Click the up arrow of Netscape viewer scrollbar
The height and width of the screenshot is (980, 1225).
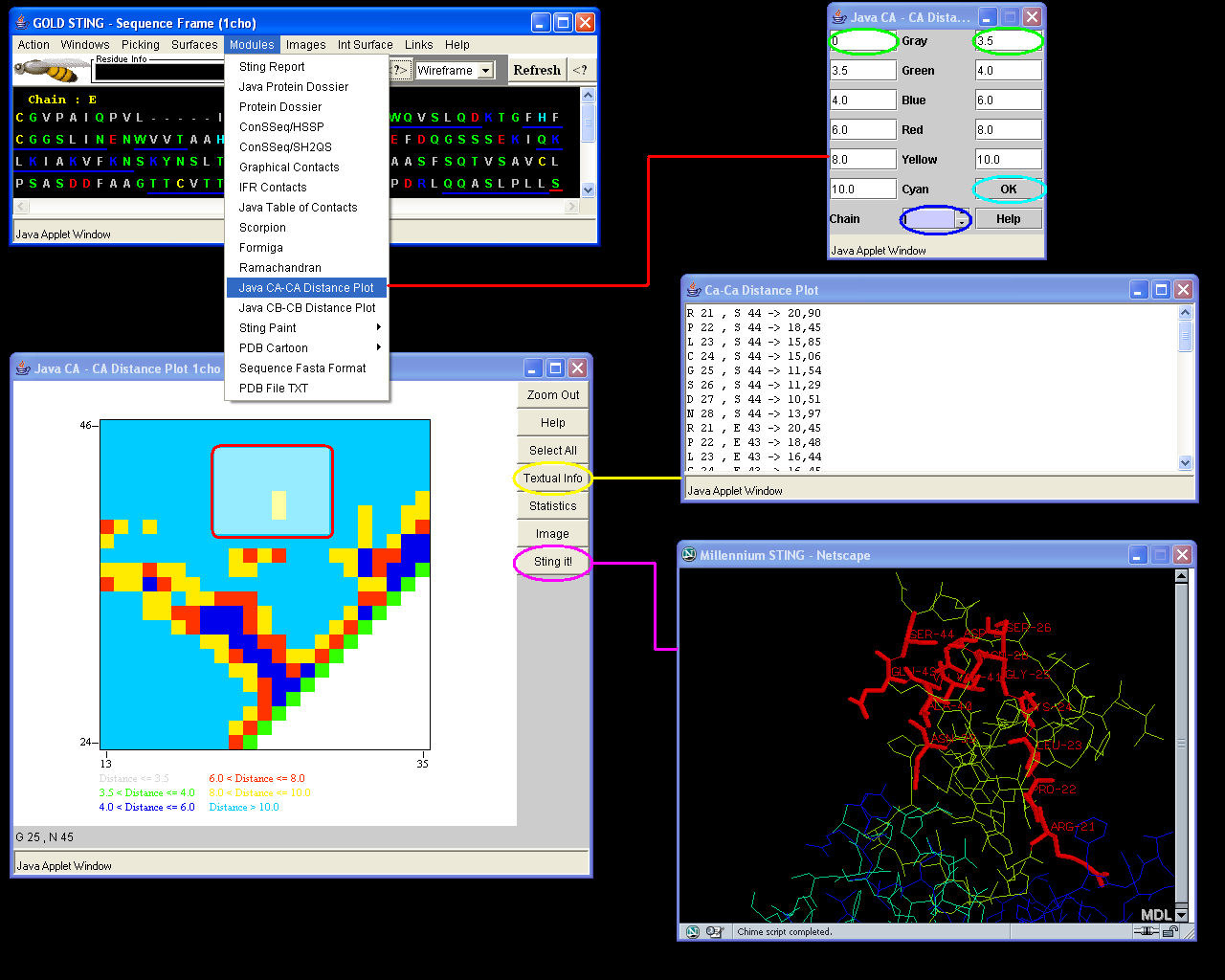coord(1181,576)
